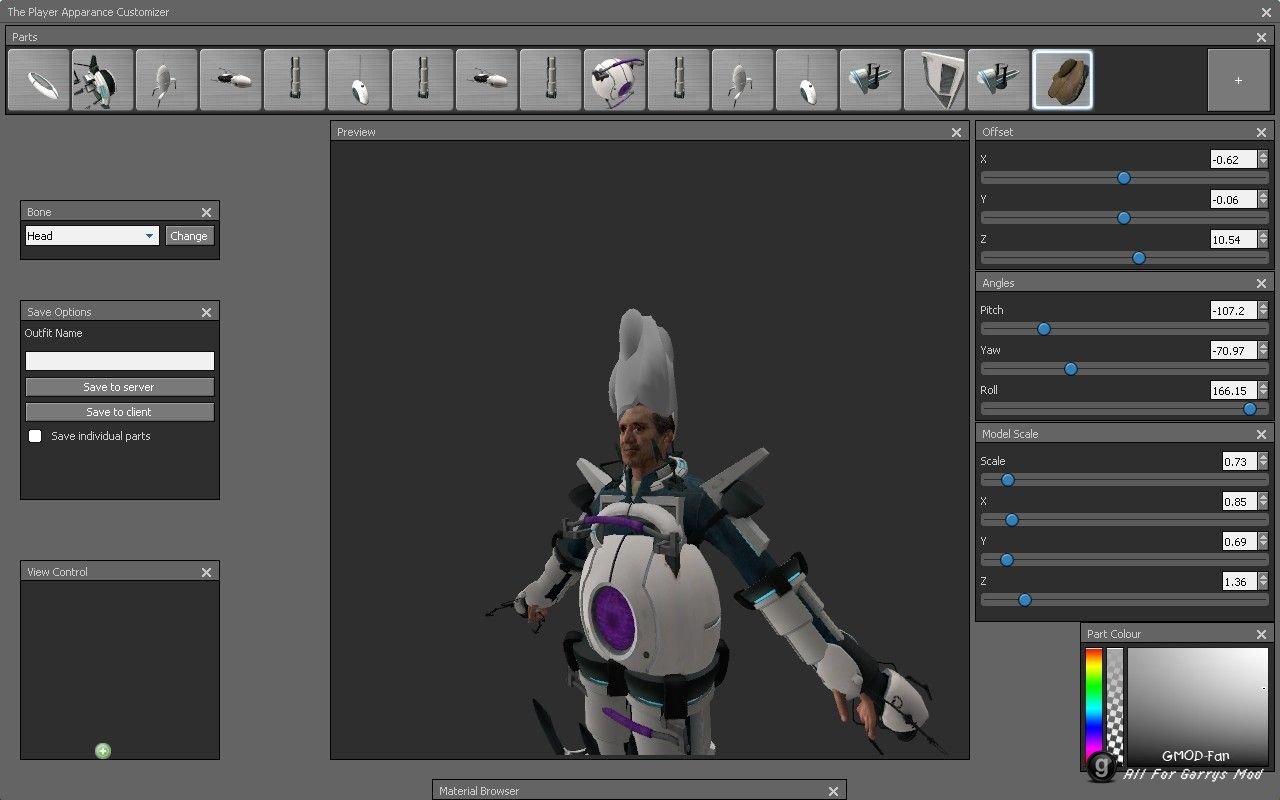The height and width of the screenshot is (800, 1280).
Task: Click the Model Scale X slider handle
Action: [1012, 520]
